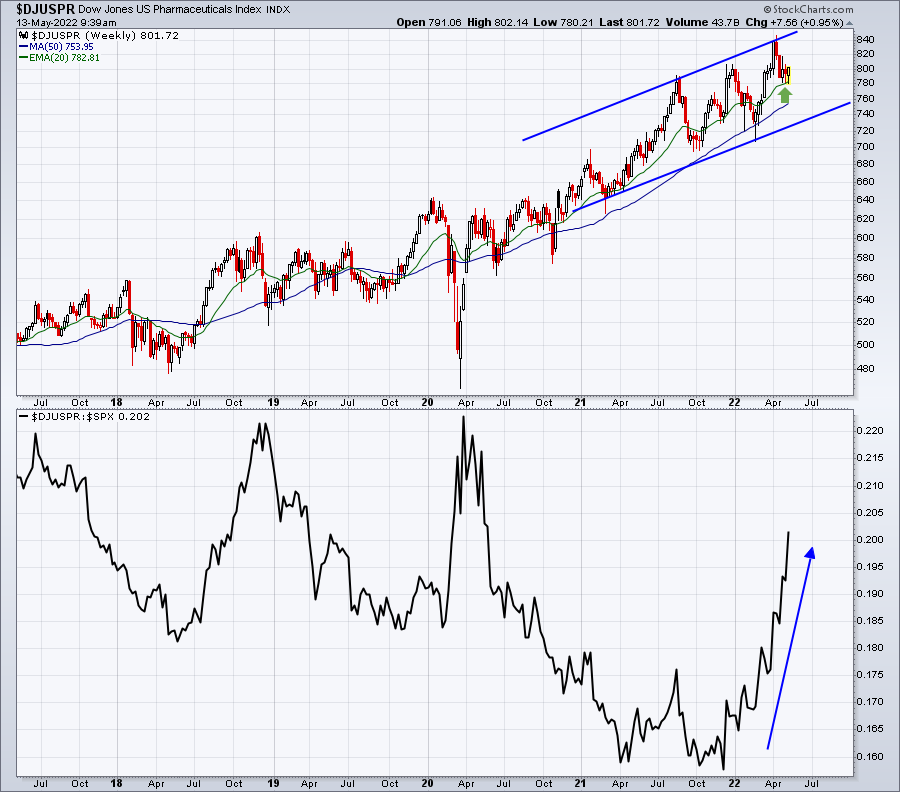900x792 pixels.
Task: Click the 480 price axis label
Action: tap(865, 368)
